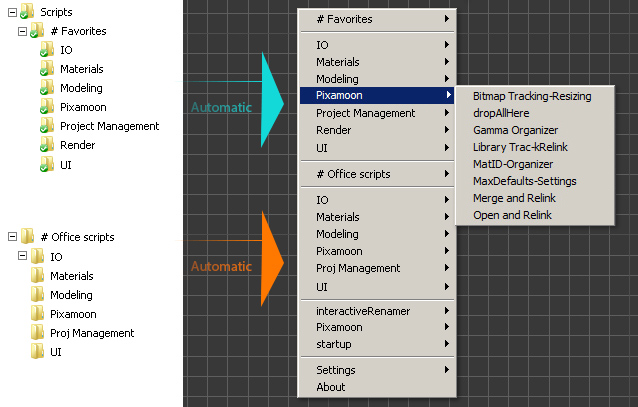Choose Gamma Organizer from the submenu
638x407 pixels.
pos(515,130)
